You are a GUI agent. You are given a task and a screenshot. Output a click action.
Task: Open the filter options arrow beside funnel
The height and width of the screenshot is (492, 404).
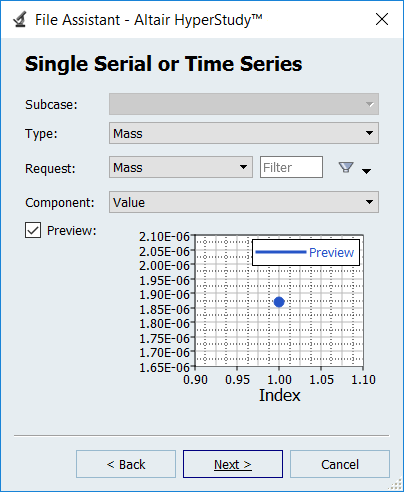[x=366, y=171]
